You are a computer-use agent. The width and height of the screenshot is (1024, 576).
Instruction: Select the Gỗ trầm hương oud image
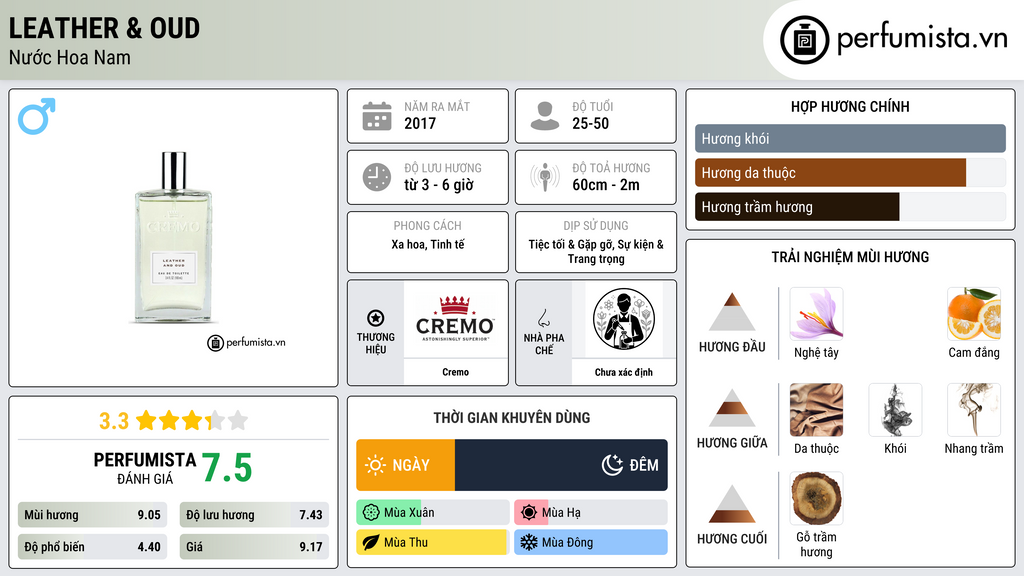coord(816,499)
